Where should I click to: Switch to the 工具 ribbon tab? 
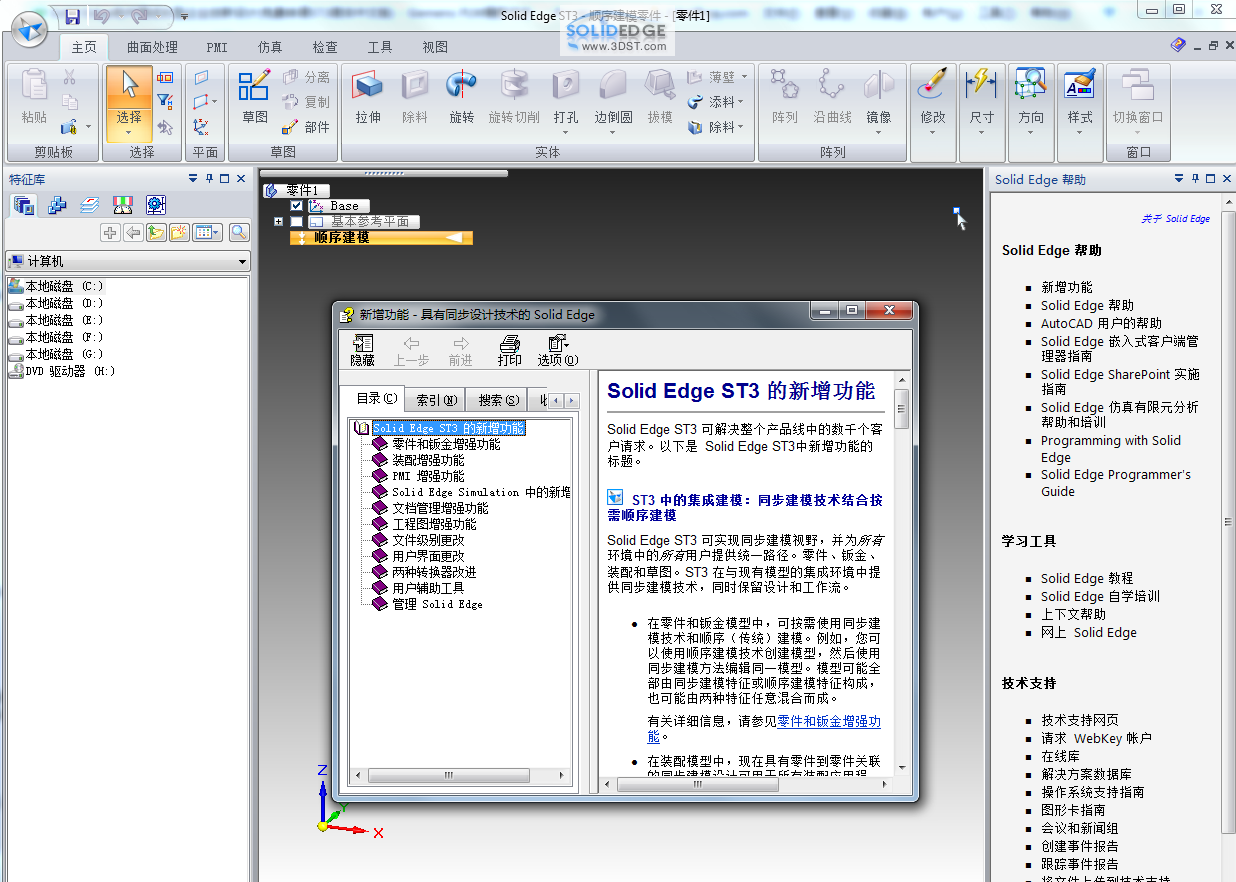380,47
